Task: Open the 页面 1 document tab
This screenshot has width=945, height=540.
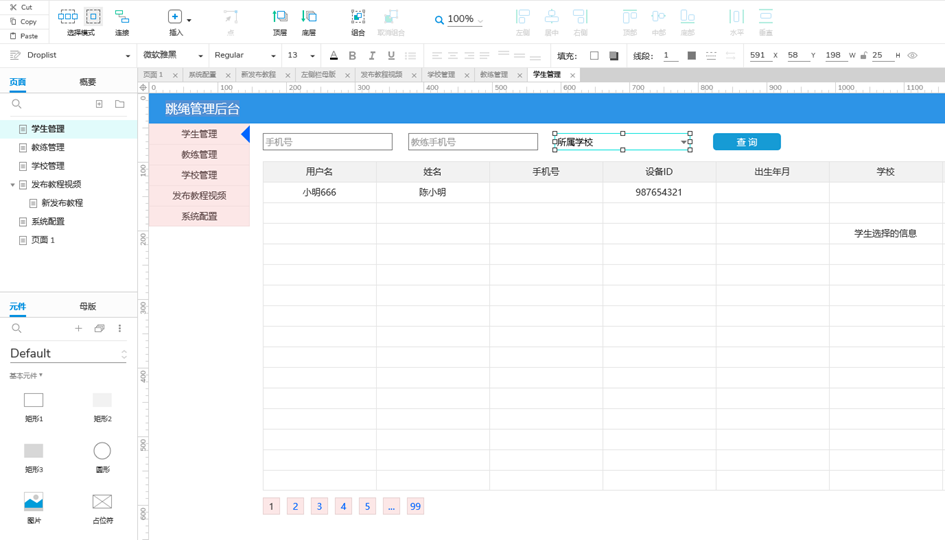Action: click(x=153, y=75)
